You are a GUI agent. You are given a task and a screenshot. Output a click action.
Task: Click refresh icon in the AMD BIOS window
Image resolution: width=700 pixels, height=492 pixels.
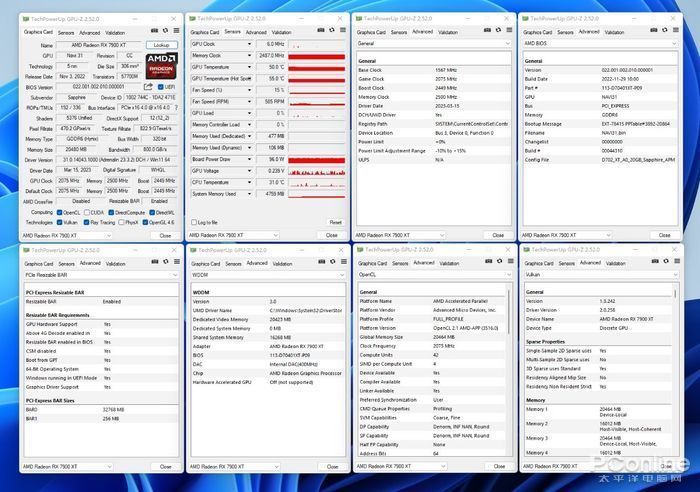pyautogui.click(x=665, y=30)
